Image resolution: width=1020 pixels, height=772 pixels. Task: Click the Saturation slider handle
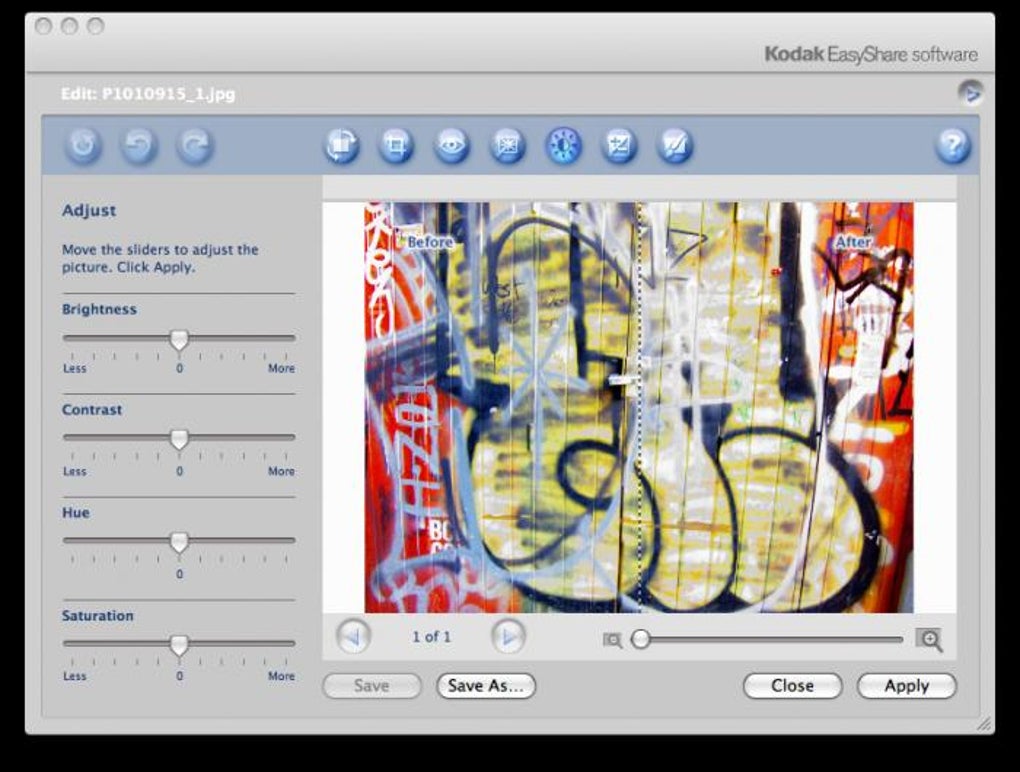(x=179, y=645)
